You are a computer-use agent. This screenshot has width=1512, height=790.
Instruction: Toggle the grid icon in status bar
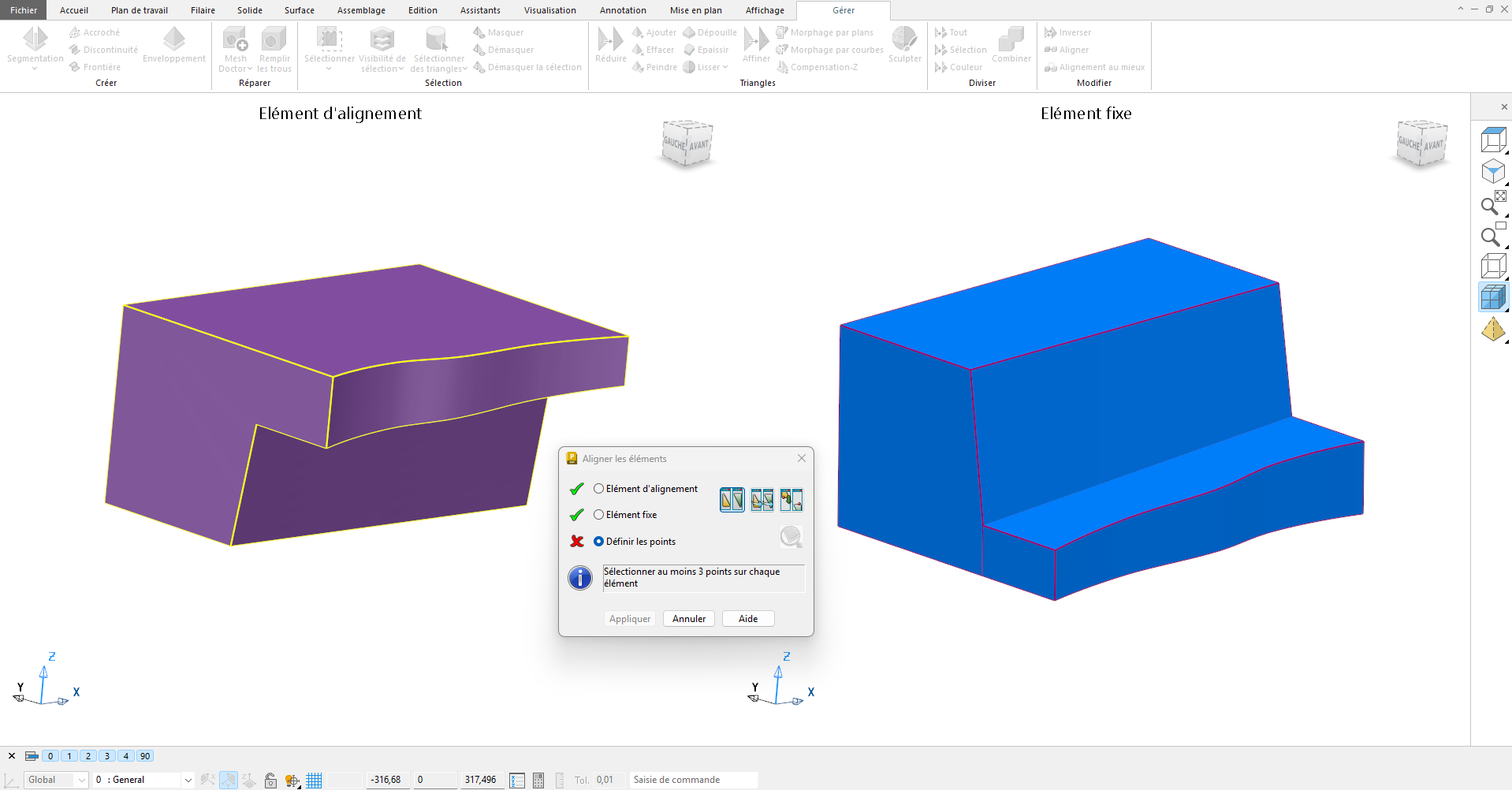click(314, 780)
